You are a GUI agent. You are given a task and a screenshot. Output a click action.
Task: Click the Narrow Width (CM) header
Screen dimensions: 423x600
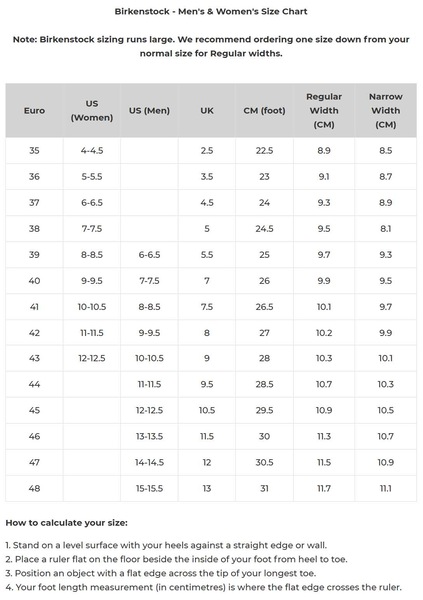pyautogui.click(x=385, y=111)
